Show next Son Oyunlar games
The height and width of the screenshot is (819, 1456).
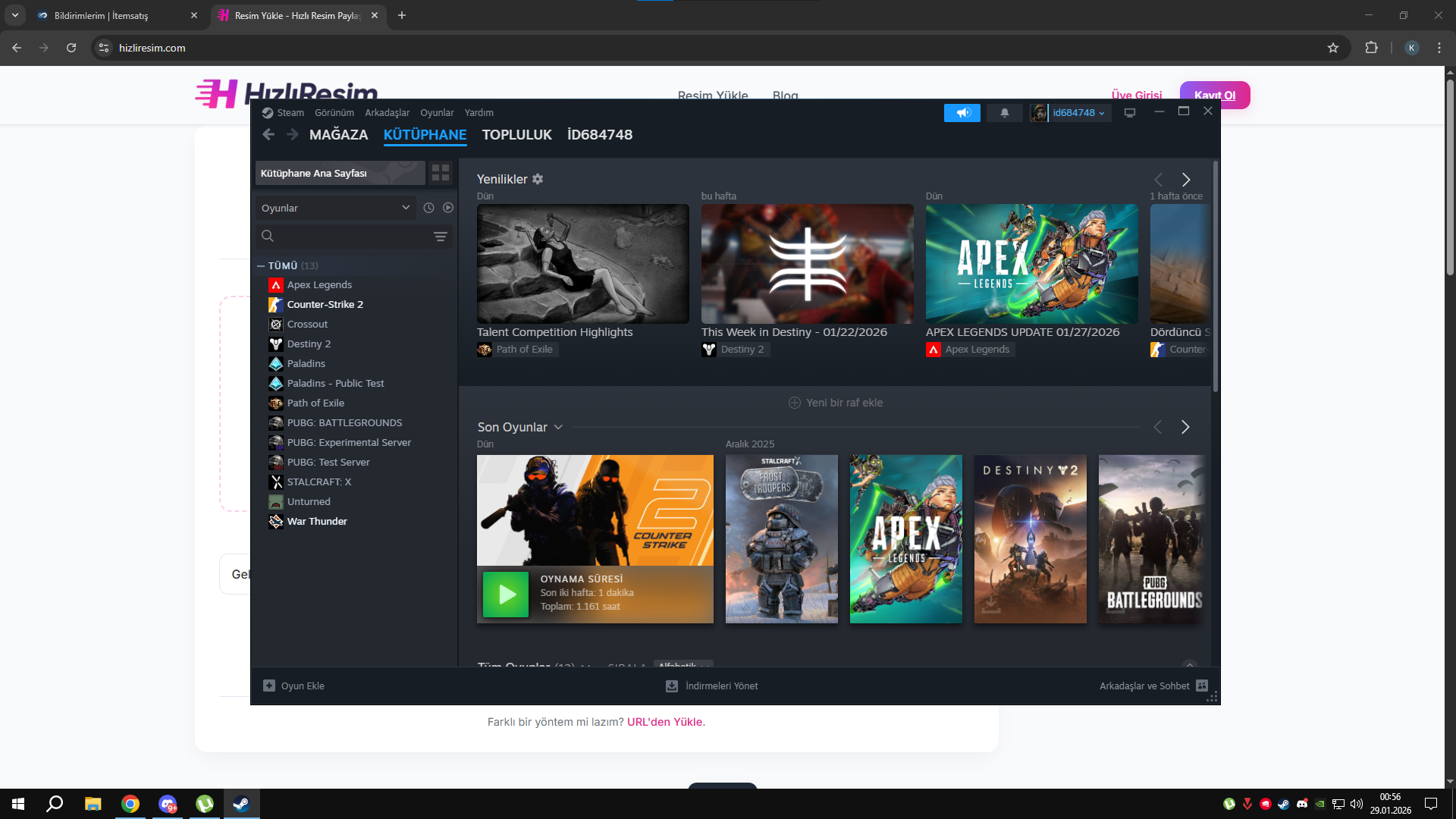click(x=1185, y=428)
